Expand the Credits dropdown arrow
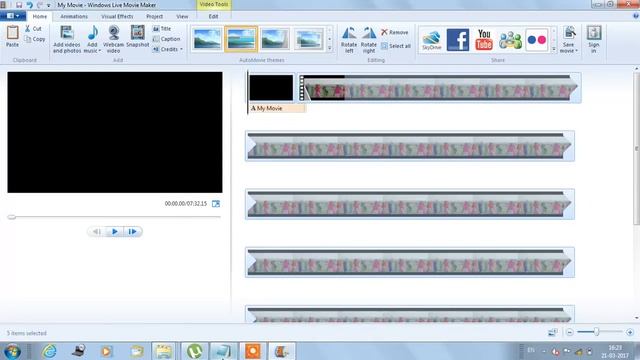640x360 pixels. pyautogui.click(x=181, y=49)
